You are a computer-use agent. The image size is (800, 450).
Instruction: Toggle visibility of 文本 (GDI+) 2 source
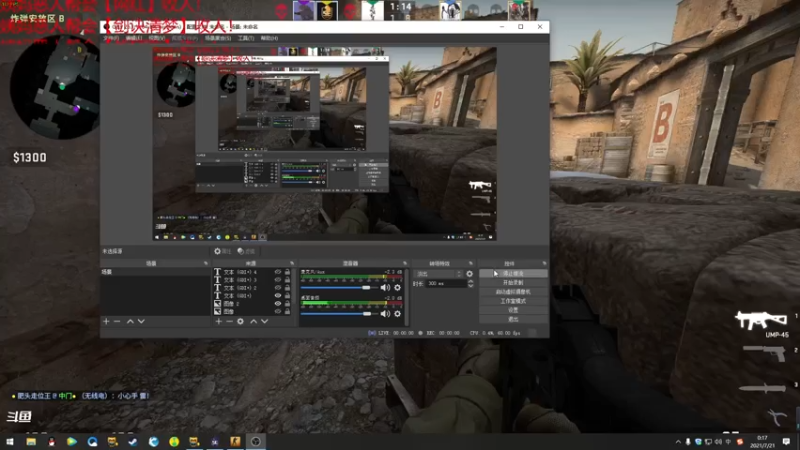coord(278,288)
